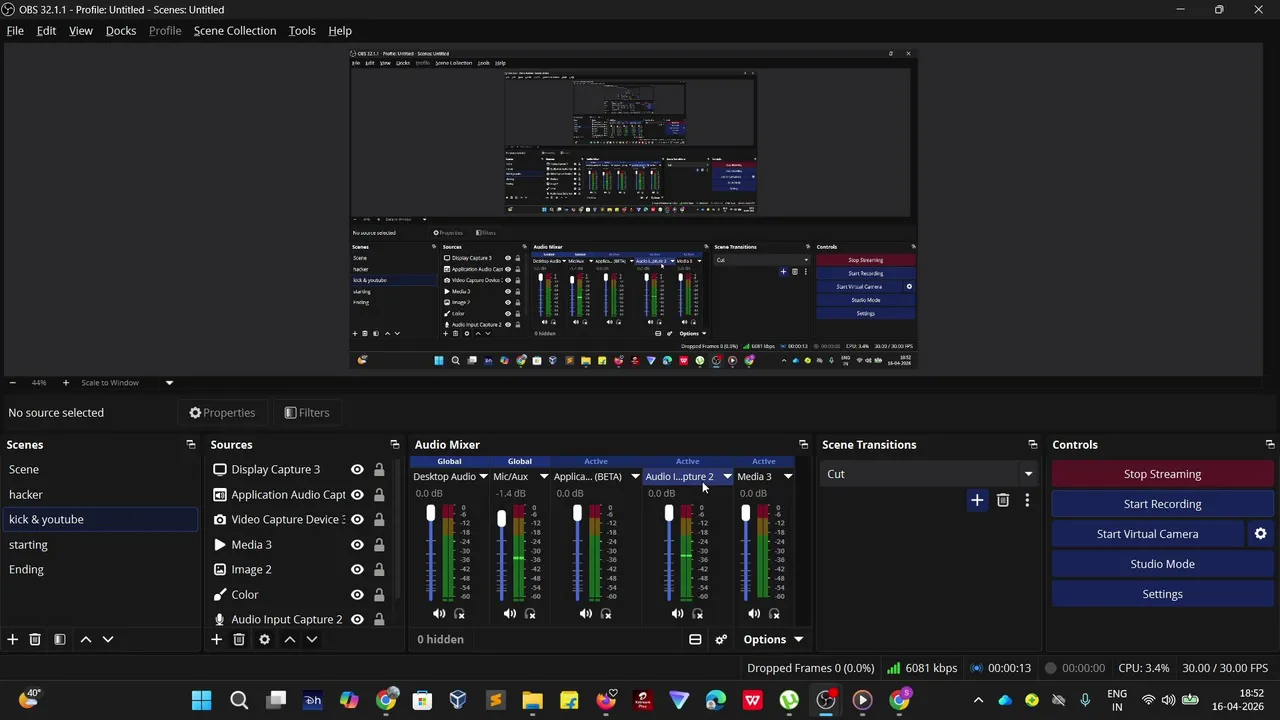This screenshot has height=720, width=1280.
Task: Open the Scene Collection menu
Action: (235, 31)
